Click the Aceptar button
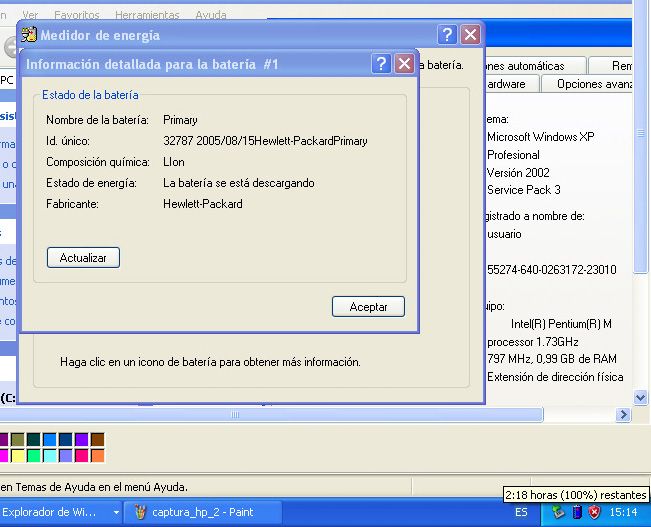The width and height of the screenshot is (651, 527). coord(368,306)
